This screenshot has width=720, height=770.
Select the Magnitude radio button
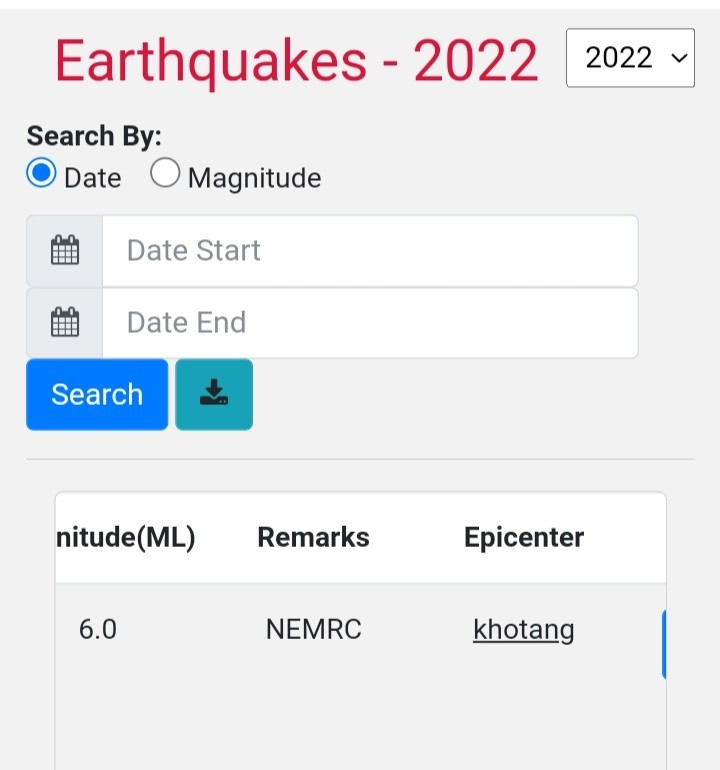(165, 172)
